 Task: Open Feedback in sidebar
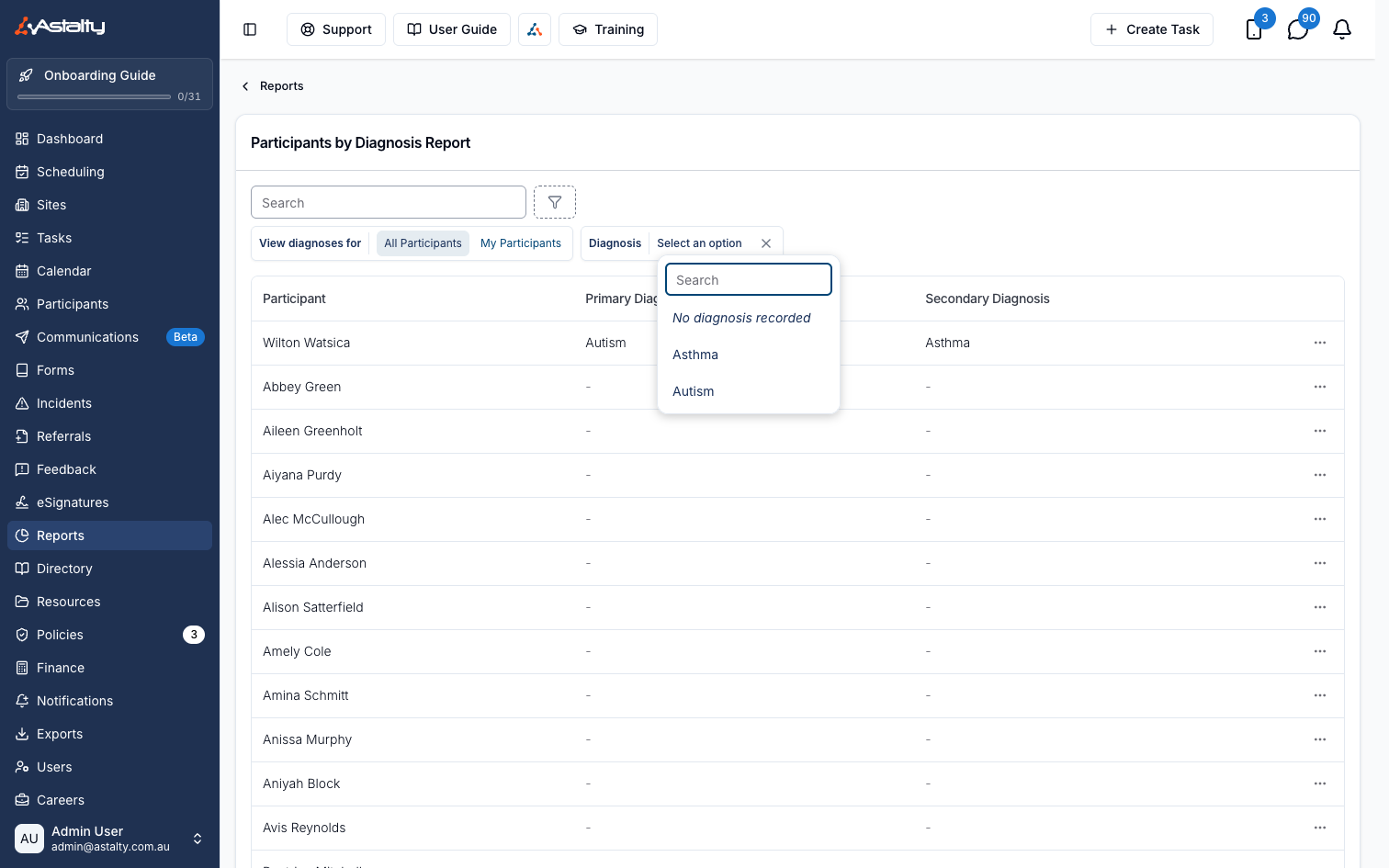(x=109, y=469)
